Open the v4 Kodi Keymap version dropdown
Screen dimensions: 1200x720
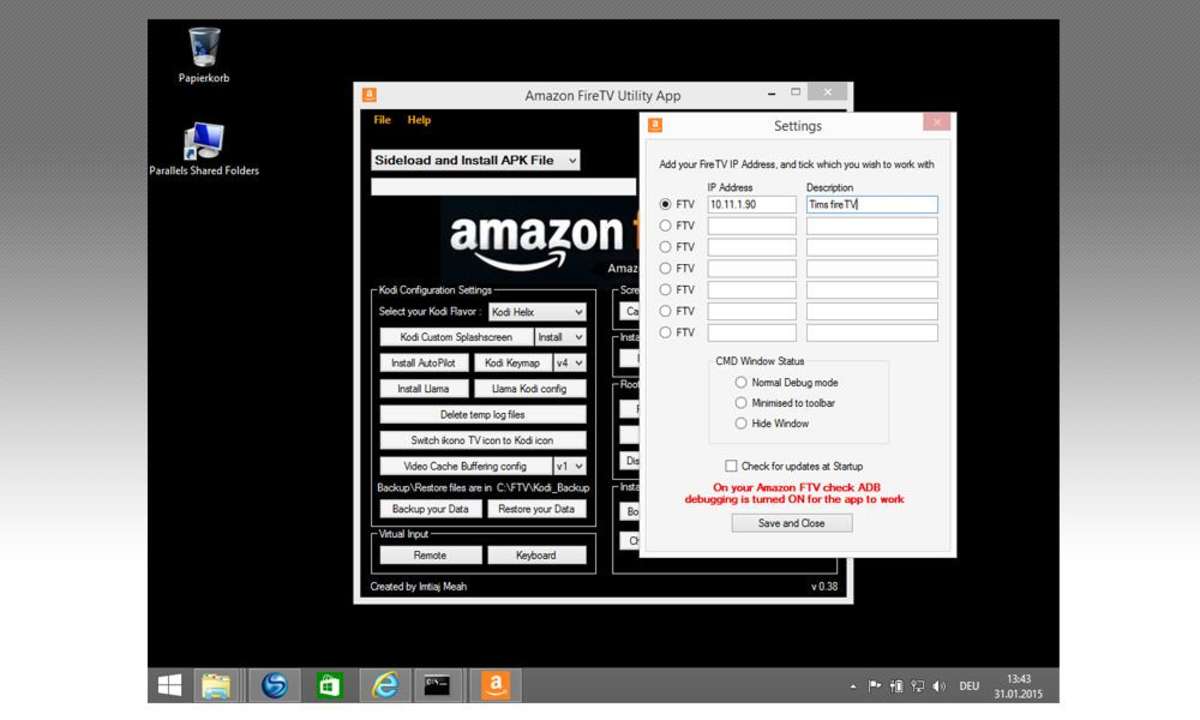pyautogui.click(x=569, y=363)
